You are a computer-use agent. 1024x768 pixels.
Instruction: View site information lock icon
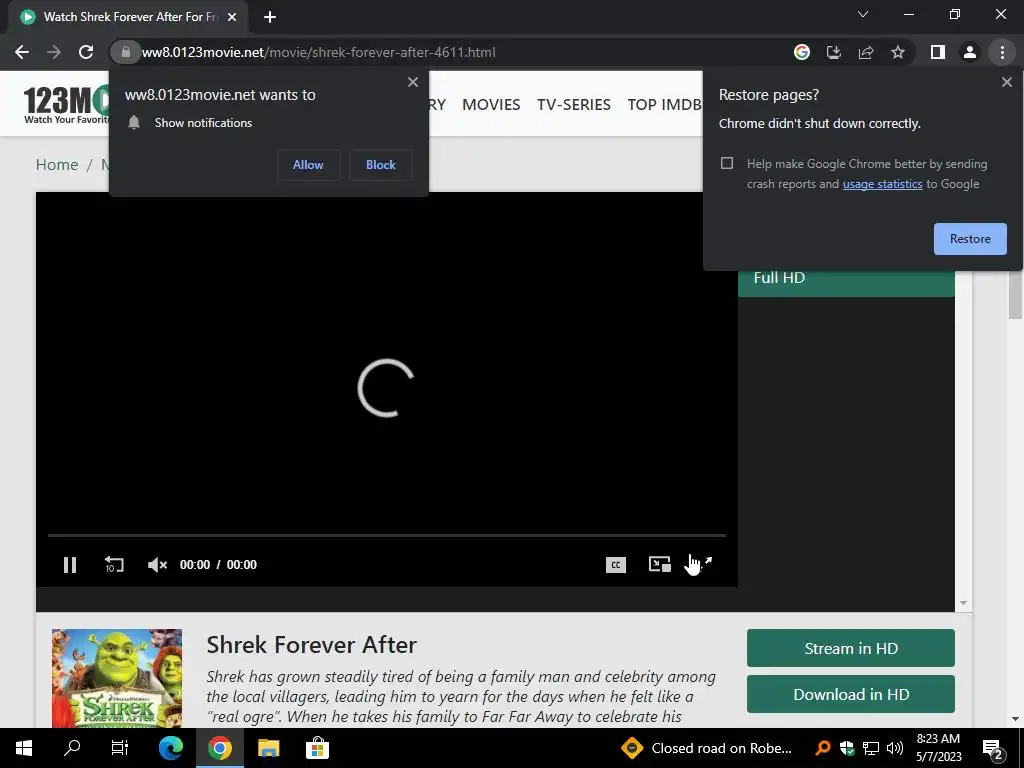click(x=125, y=52)
